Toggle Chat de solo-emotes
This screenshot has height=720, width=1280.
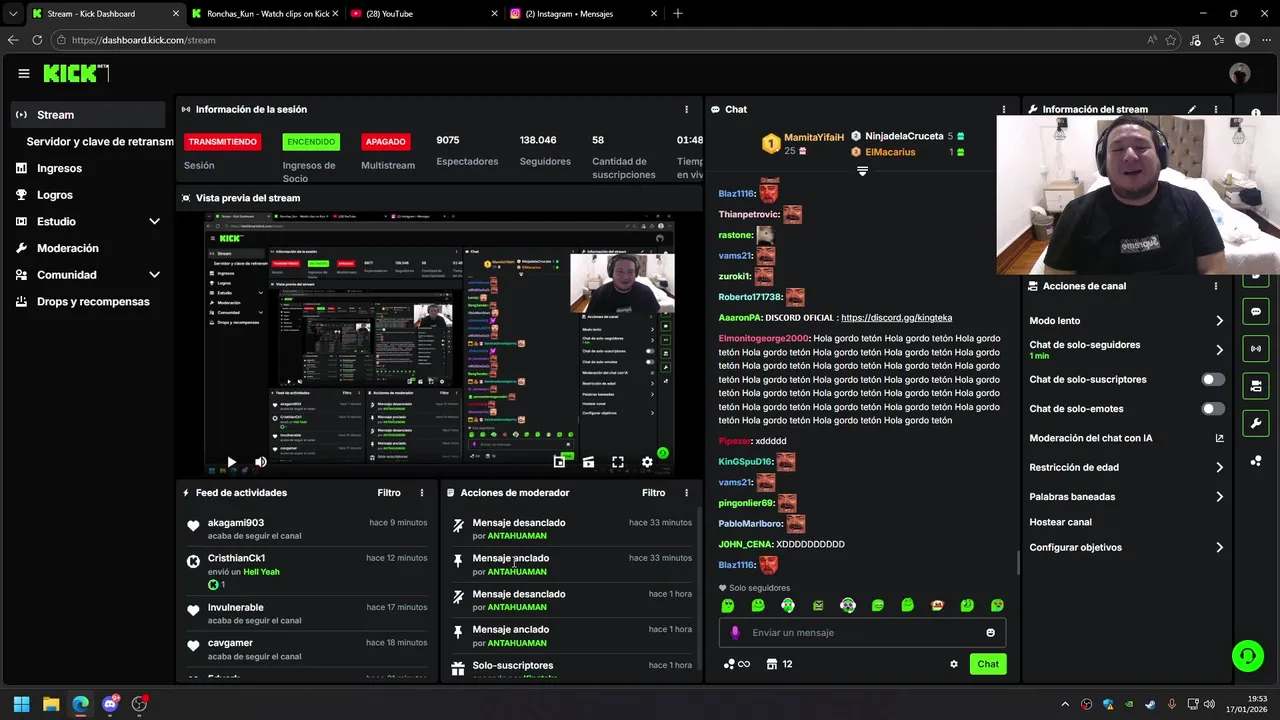1213,409
